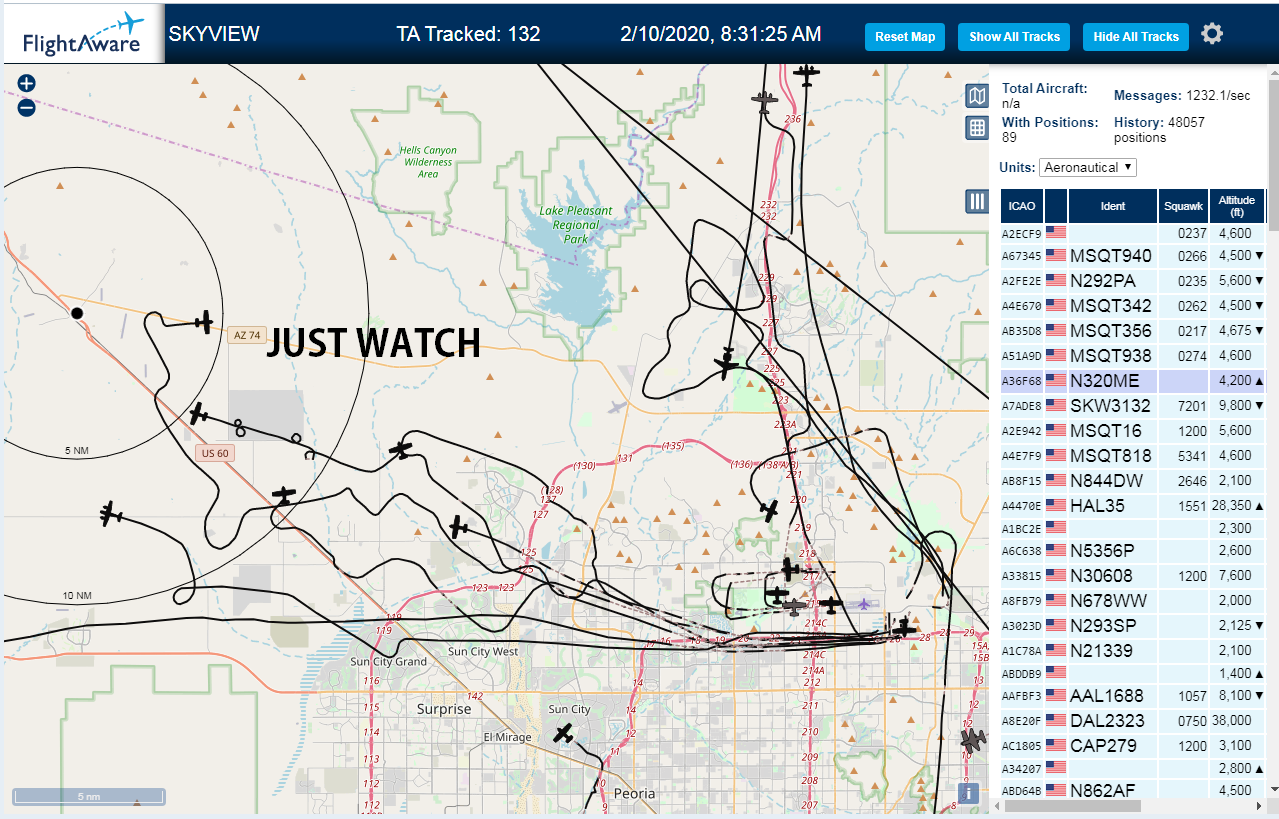
Task: Select the aircraft icon at the top map edge
Action: [x=806, y=73]
